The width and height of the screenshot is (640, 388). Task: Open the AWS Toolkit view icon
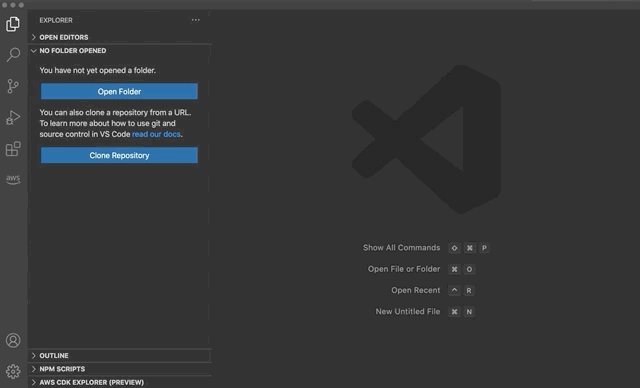tap(13, 180)
